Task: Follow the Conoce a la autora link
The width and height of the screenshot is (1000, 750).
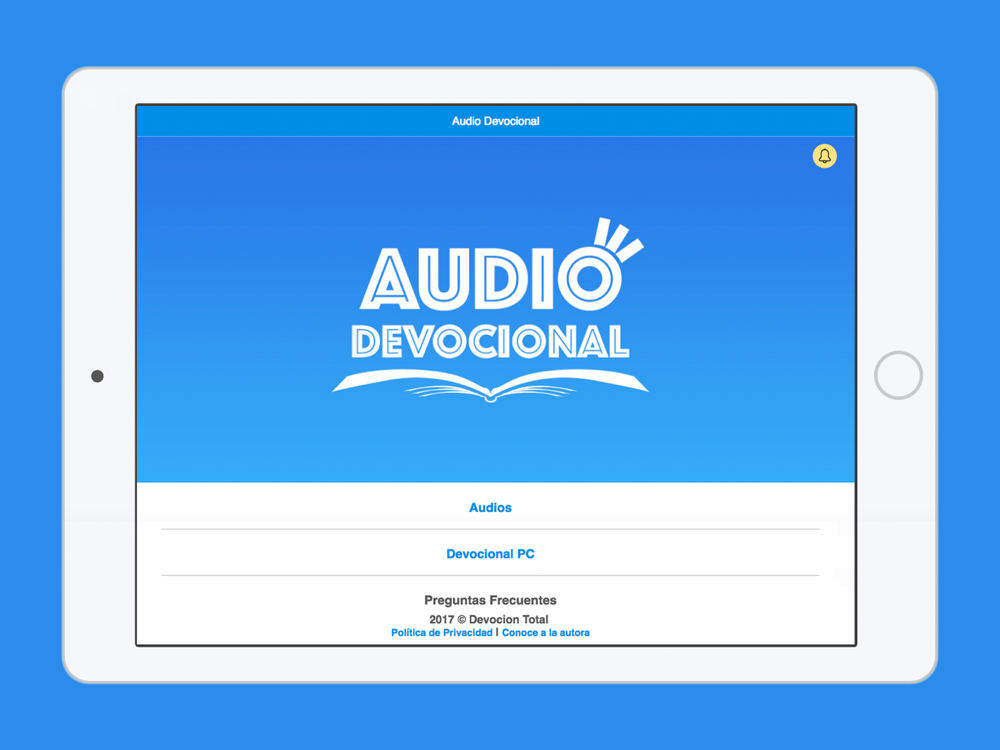Action: (545, 633)
